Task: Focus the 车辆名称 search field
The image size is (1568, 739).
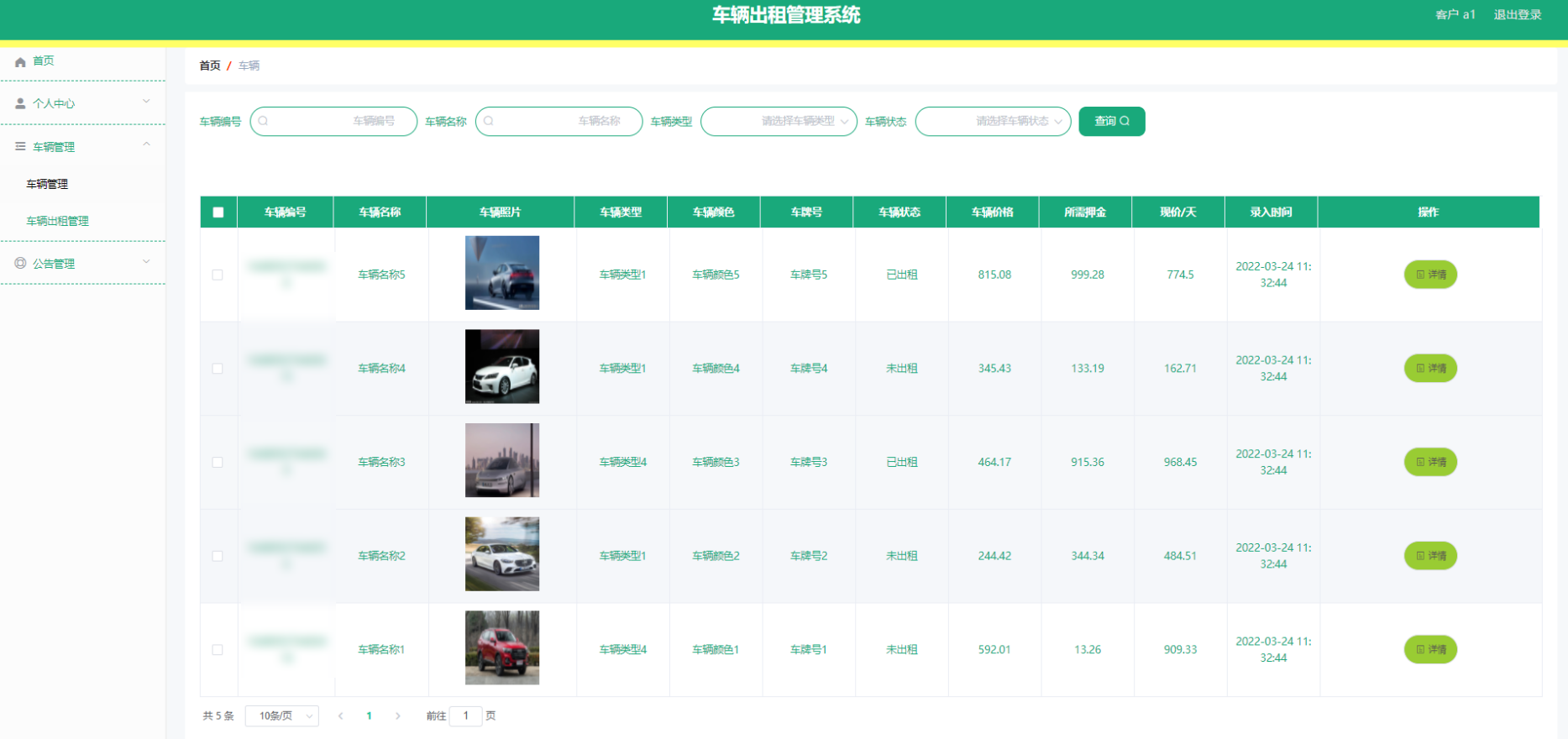Action: click(x=559, y=121)
